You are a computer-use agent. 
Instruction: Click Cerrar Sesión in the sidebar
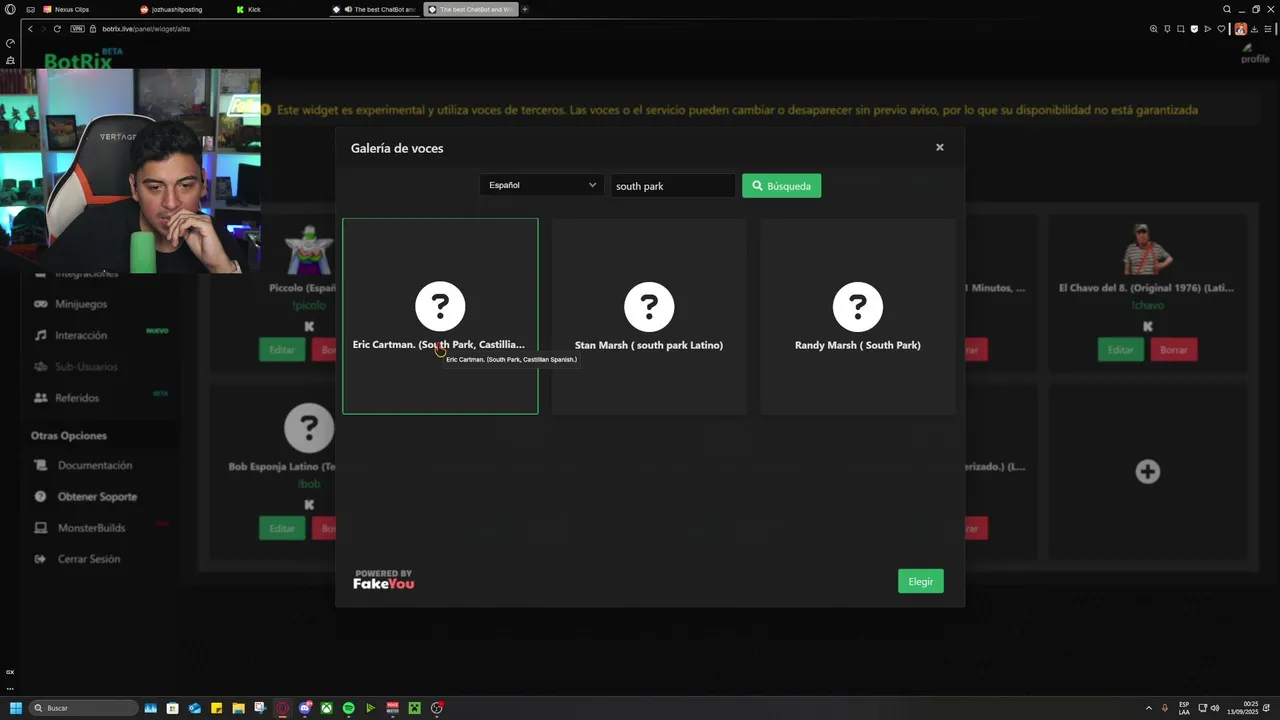(89, 559)
